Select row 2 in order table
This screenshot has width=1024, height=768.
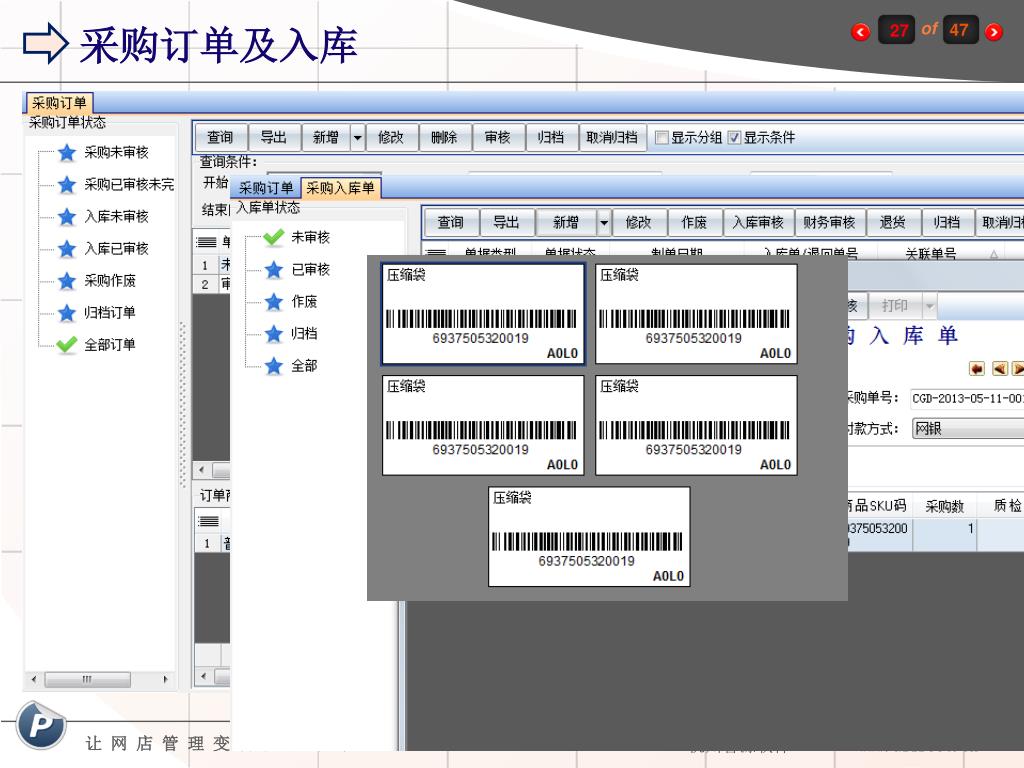tap(212, 284)
